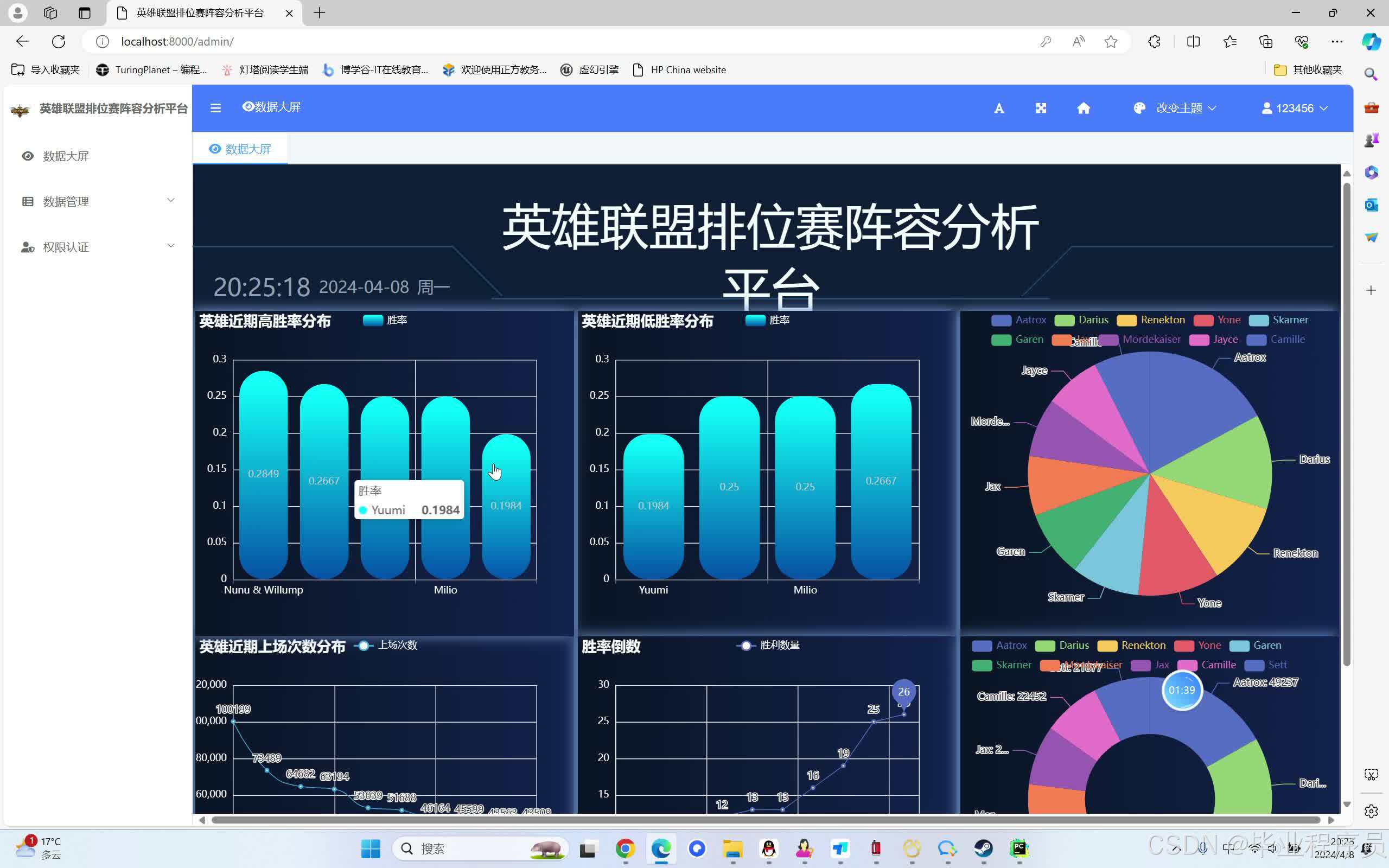Screen dimensions: 1389x868
Task: Click the favorites star in address bar
Action: pos(1111,41)
